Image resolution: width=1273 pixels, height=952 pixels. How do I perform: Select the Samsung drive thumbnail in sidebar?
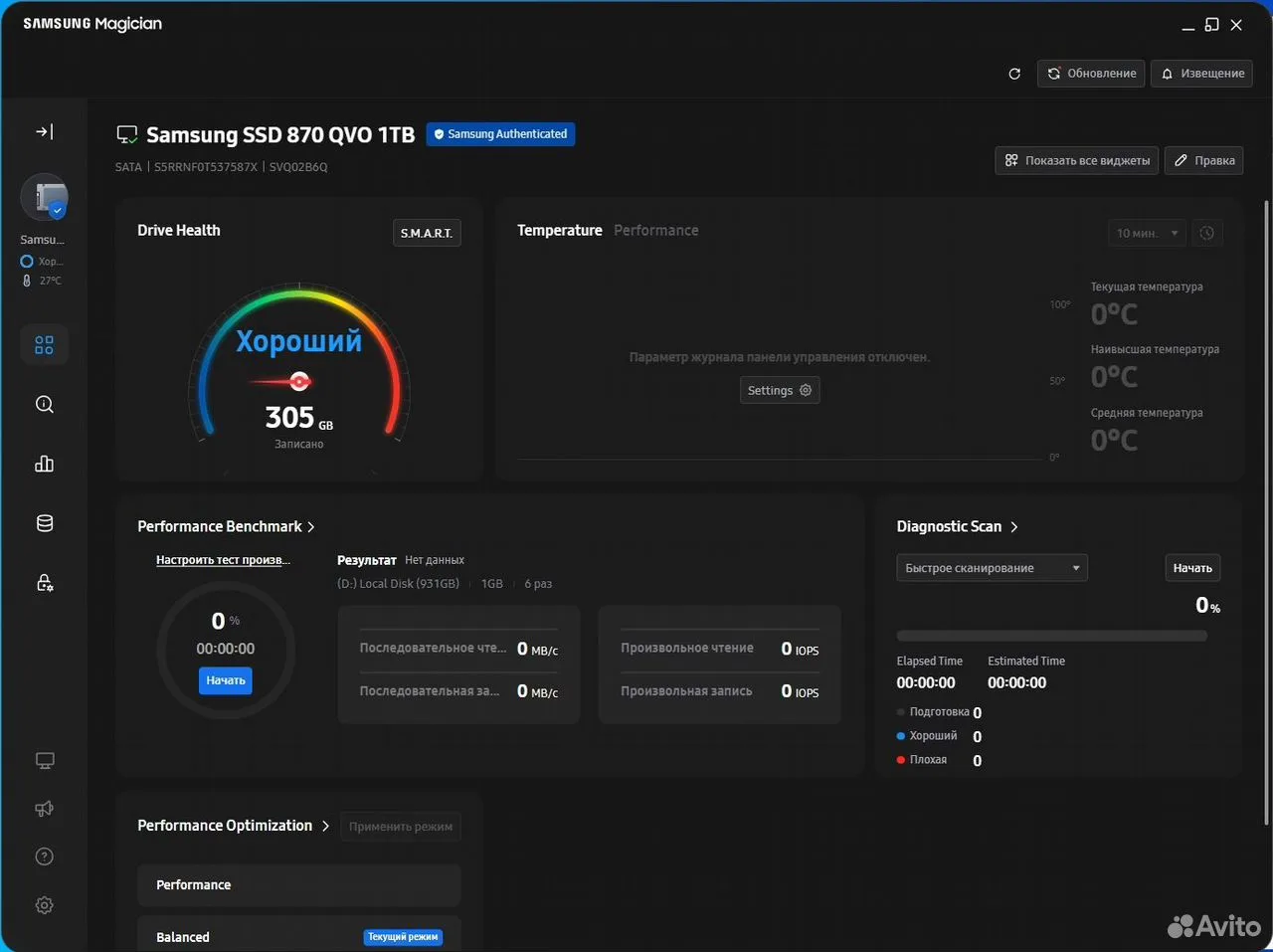[x=45, y=198]
